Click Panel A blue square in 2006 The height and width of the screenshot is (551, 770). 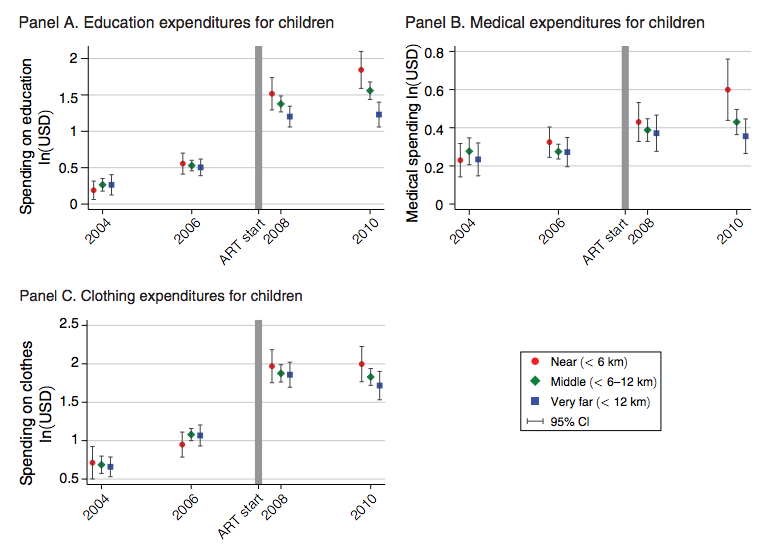click(x=200, y=168)
